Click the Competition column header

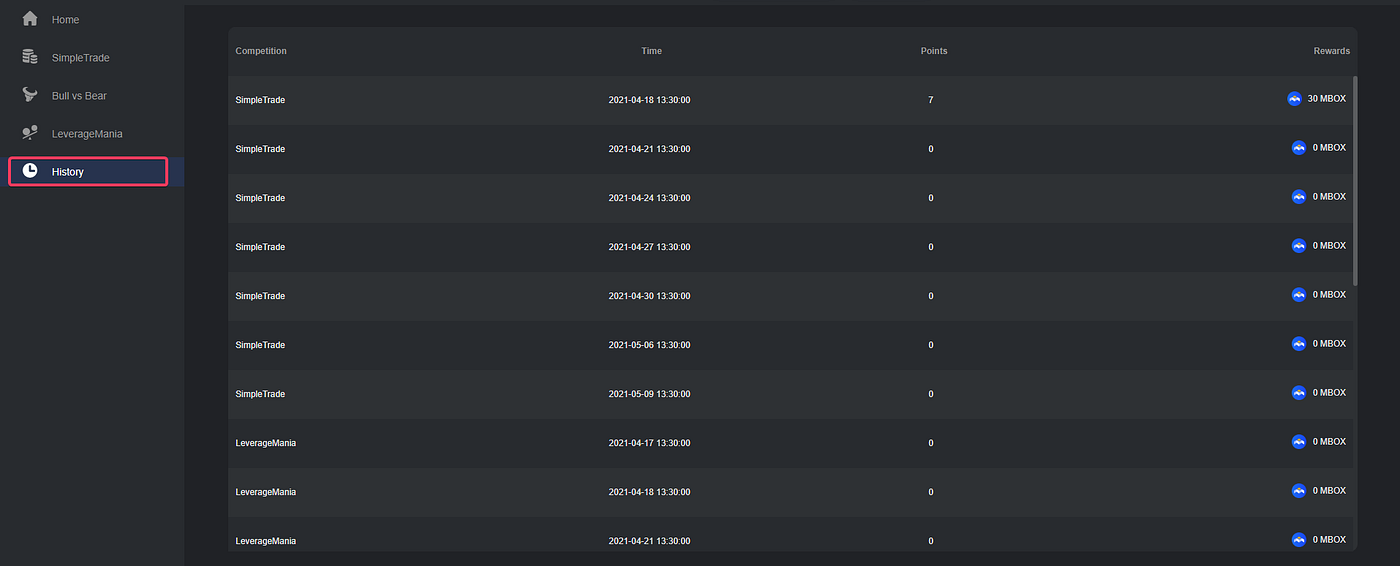click(261, 51)
